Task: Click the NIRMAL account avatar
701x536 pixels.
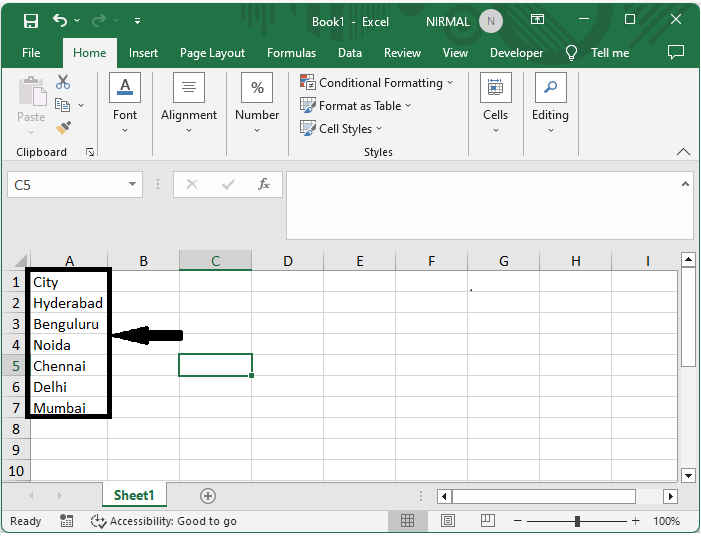Action: coord(490,21)
